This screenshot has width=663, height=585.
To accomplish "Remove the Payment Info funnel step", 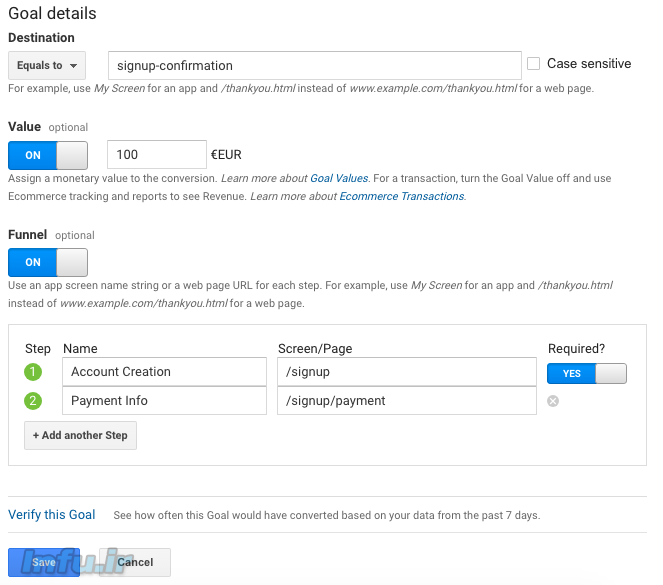I will tap(553, 402).
